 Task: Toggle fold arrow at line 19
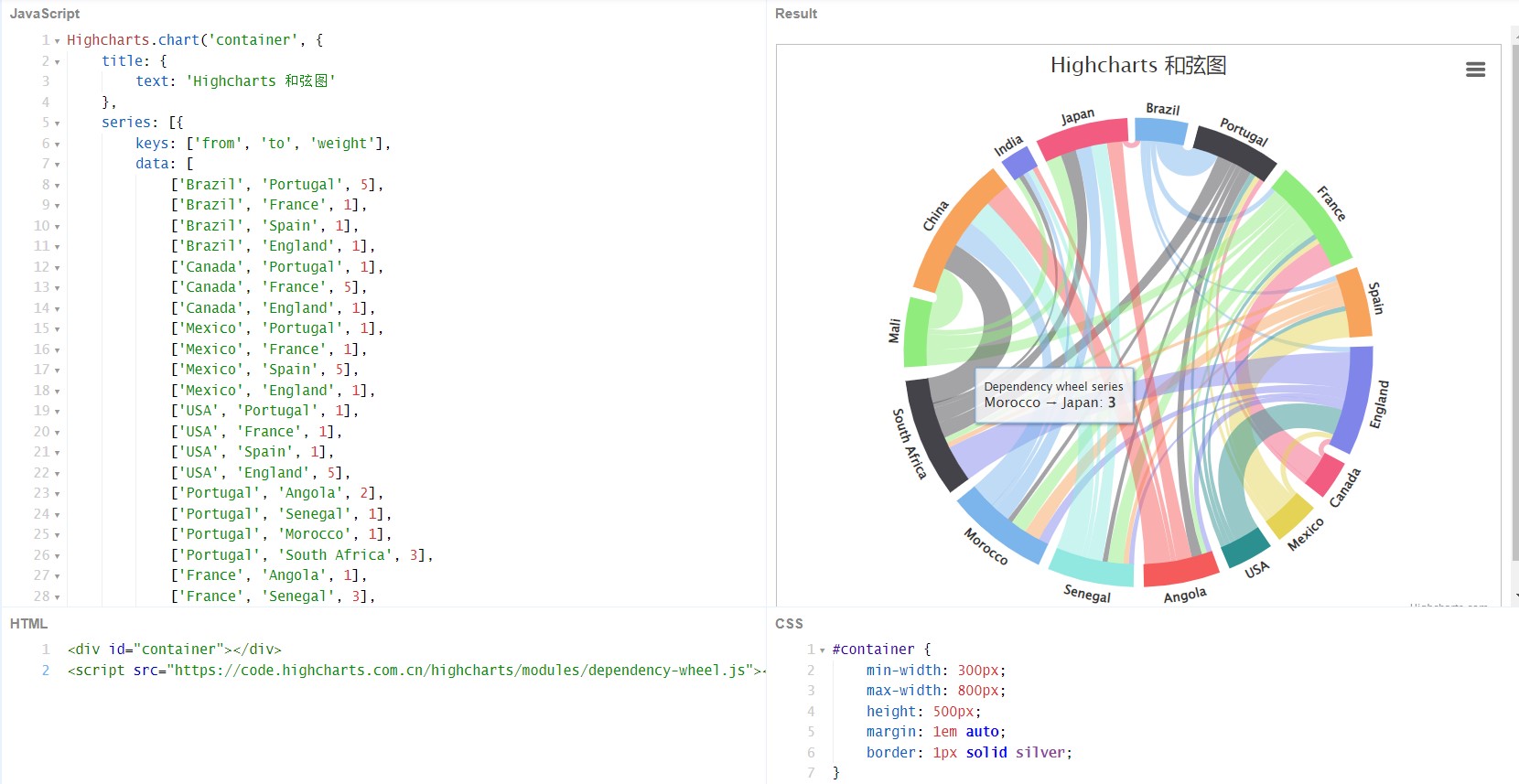coord(57,412)
